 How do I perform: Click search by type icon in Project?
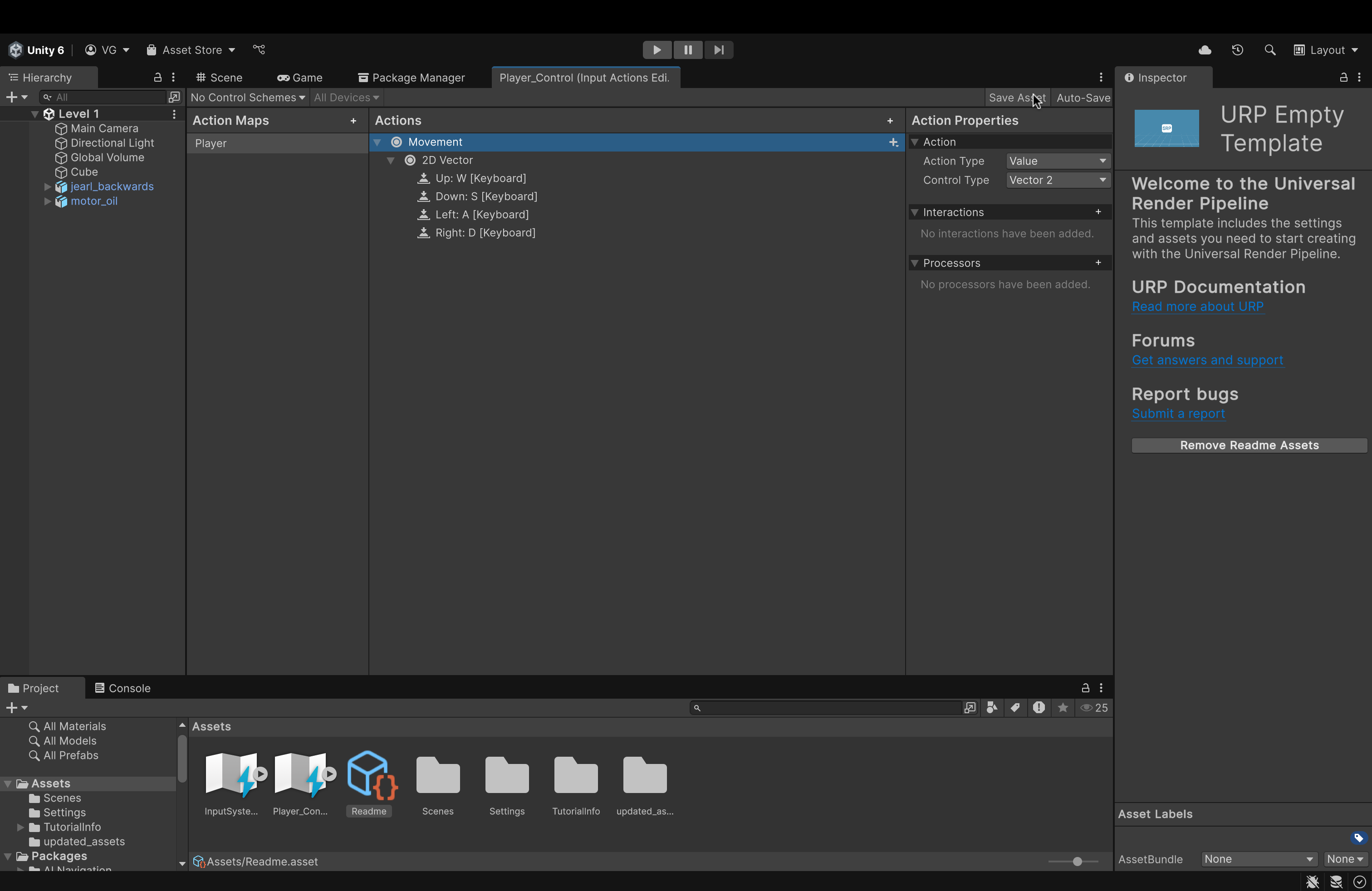point(991,708)
